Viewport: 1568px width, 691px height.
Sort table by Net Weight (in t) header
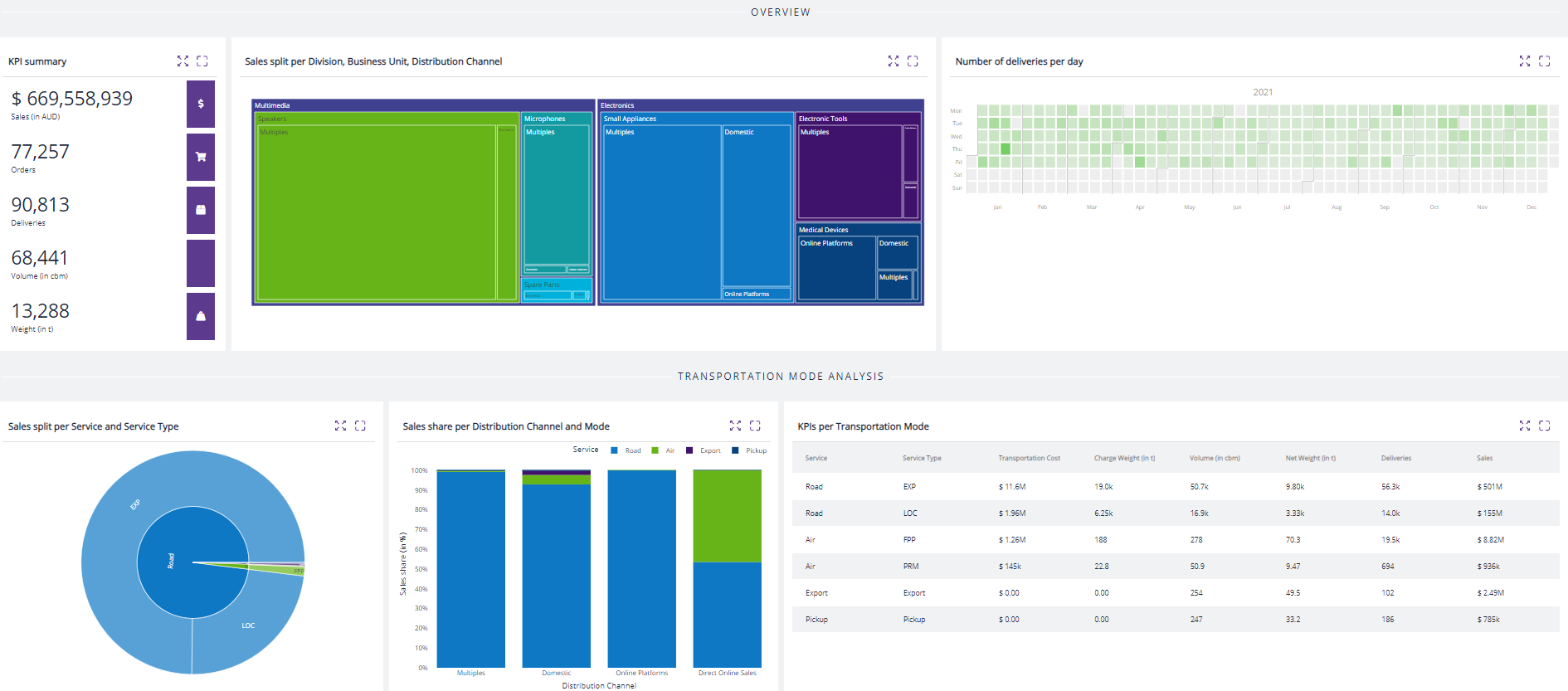[x=1311, y=458]
